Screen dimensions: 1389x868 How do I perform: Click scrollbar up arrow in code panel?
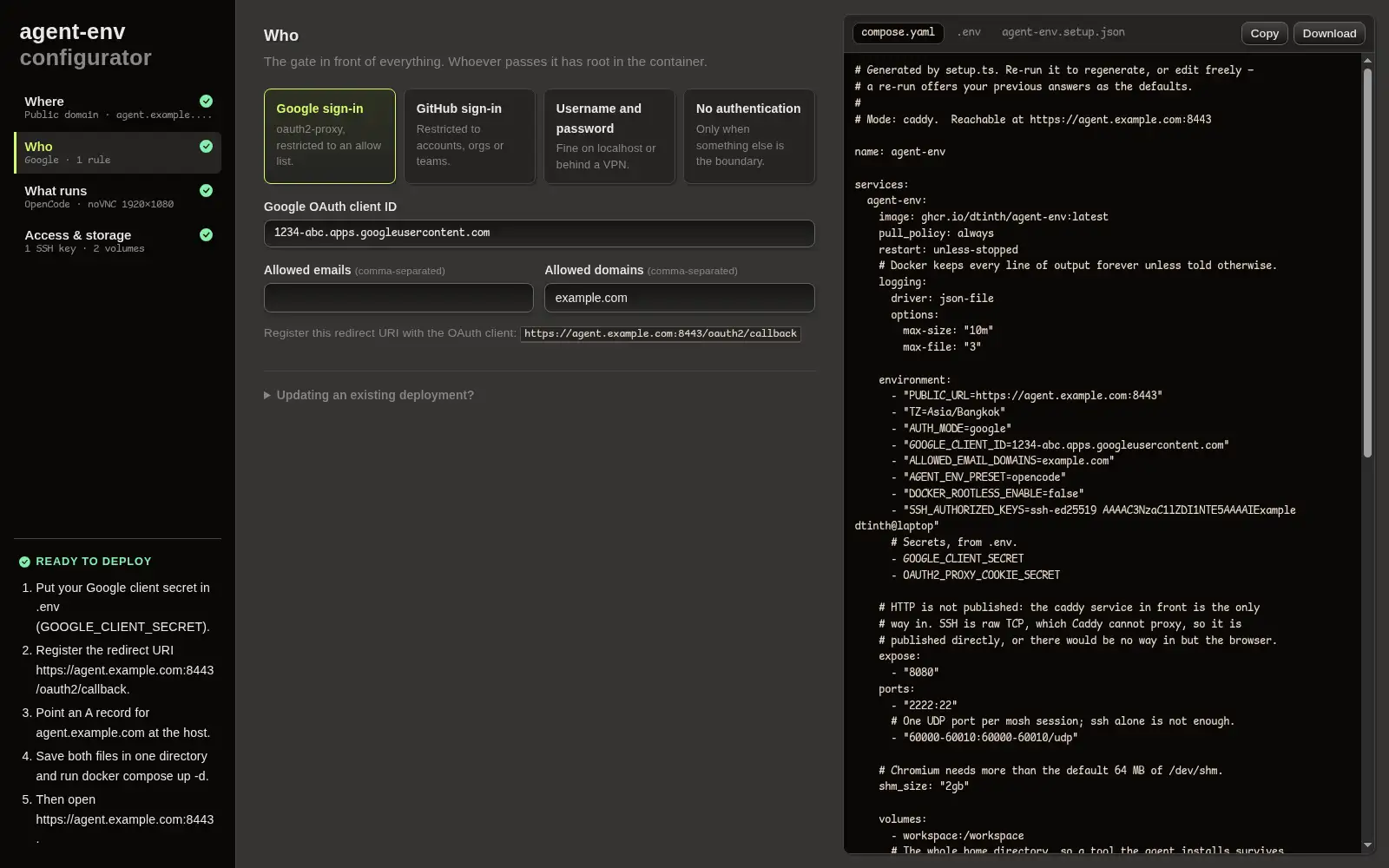pos(1367,61)
